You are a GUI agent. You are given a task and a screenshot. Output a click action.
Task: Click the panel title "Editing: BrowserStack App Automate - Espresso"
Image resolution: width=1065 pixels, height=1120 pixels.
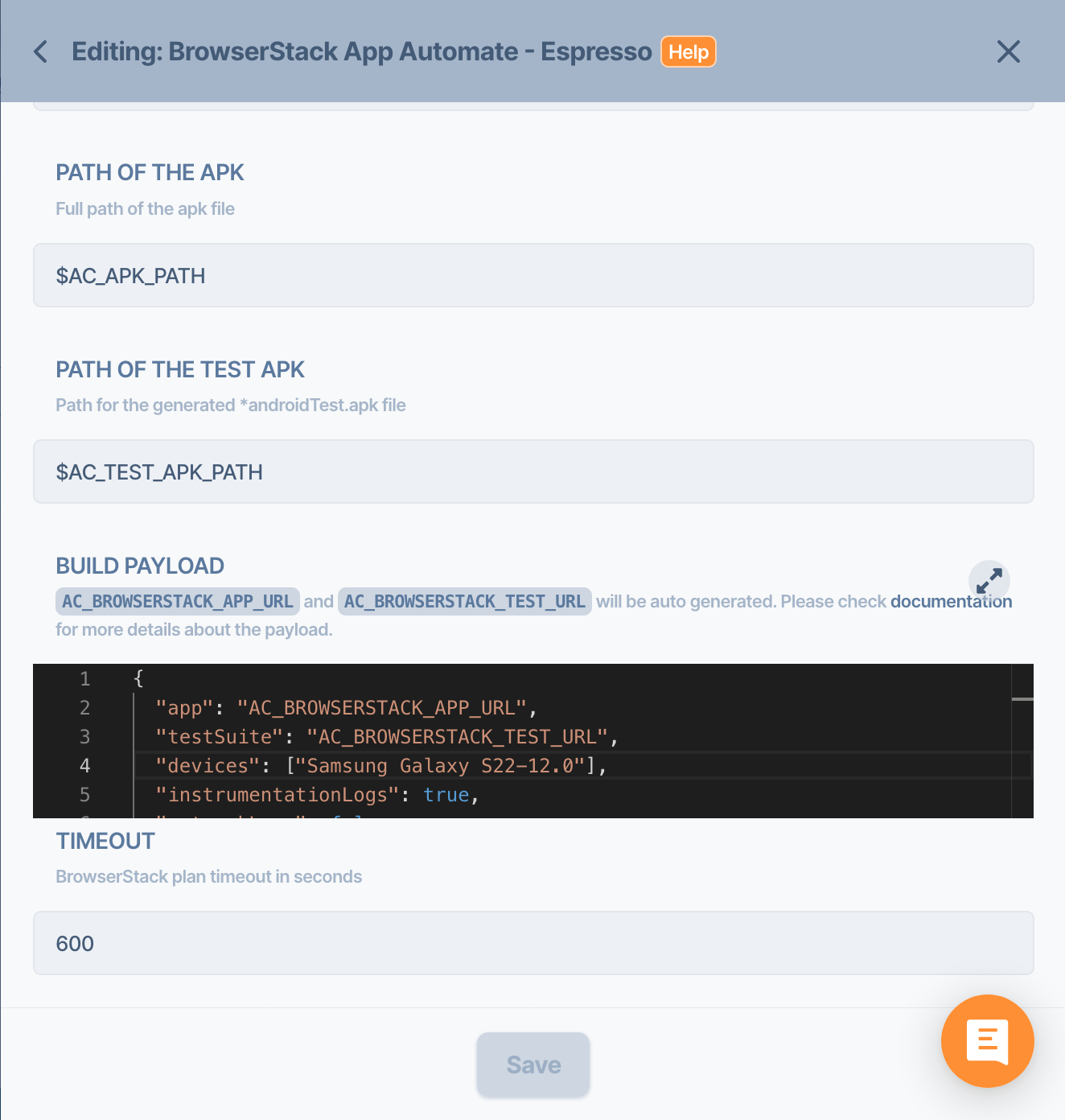[362, 51]
